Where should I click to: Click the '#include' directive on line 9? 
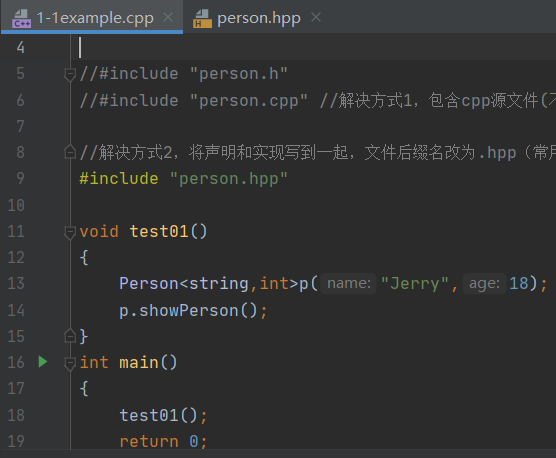(119, 178)
